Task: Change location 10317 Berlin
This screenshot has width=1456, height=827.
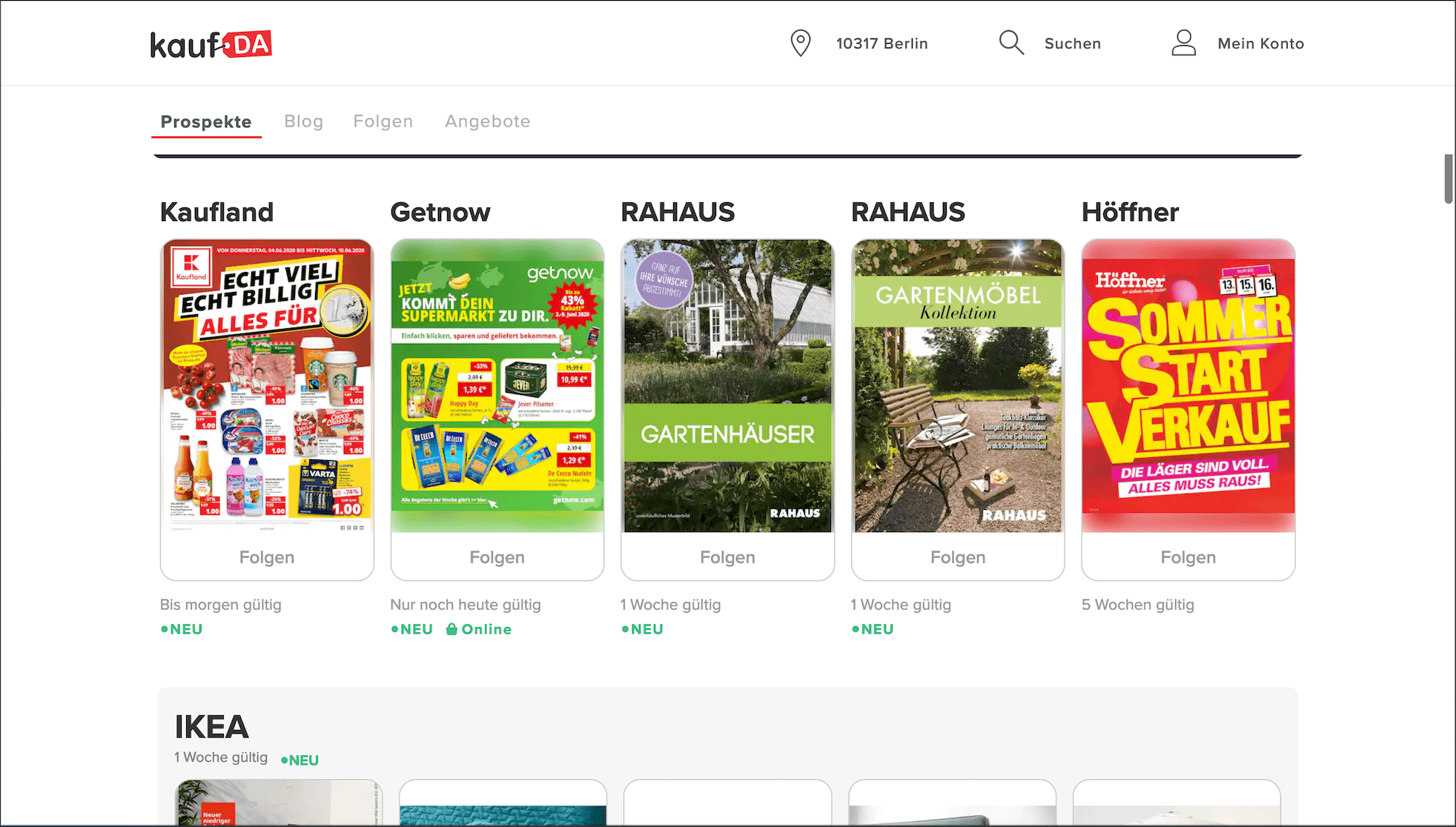Action: point(881,44)
